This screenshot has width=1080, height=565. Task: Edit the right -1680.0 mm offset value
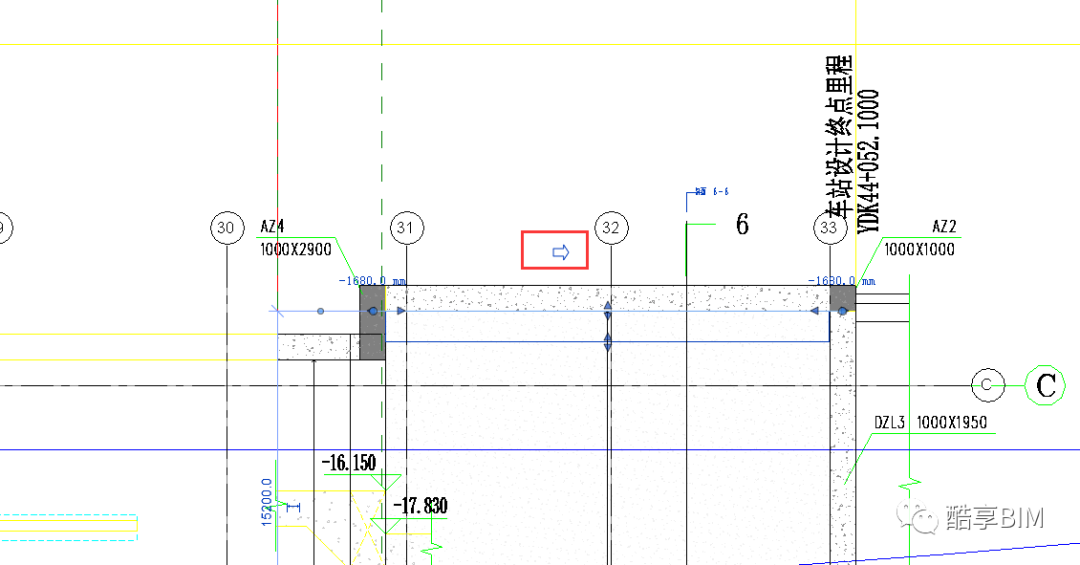[842, 281]
